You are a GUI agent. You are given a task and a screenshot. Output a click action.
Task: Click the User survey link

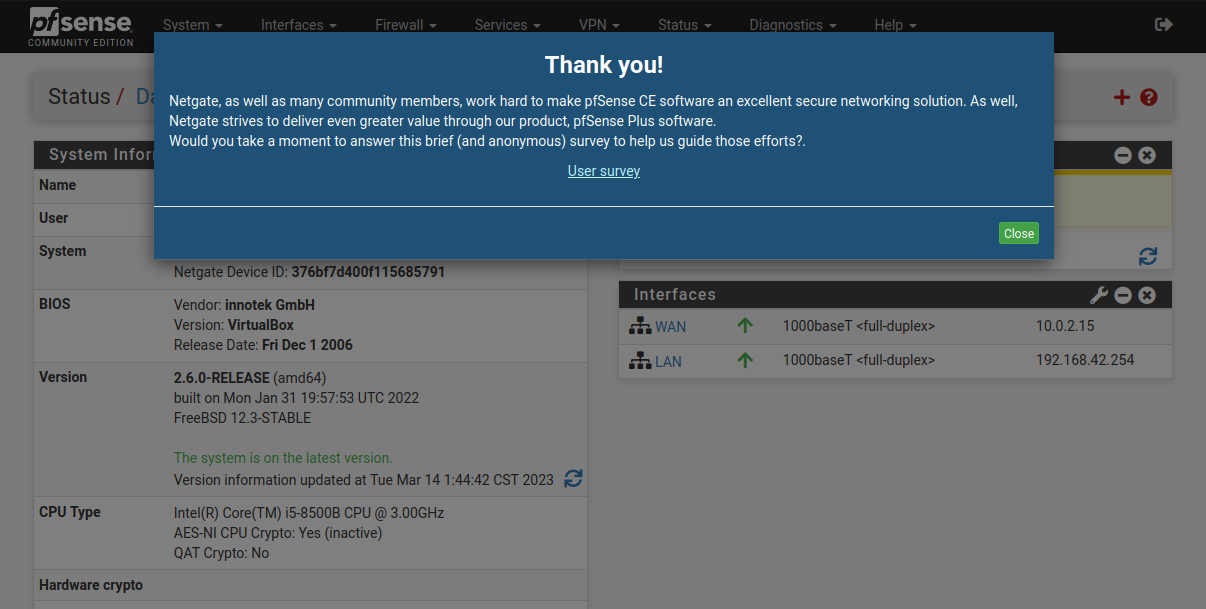tap(604, 171)
